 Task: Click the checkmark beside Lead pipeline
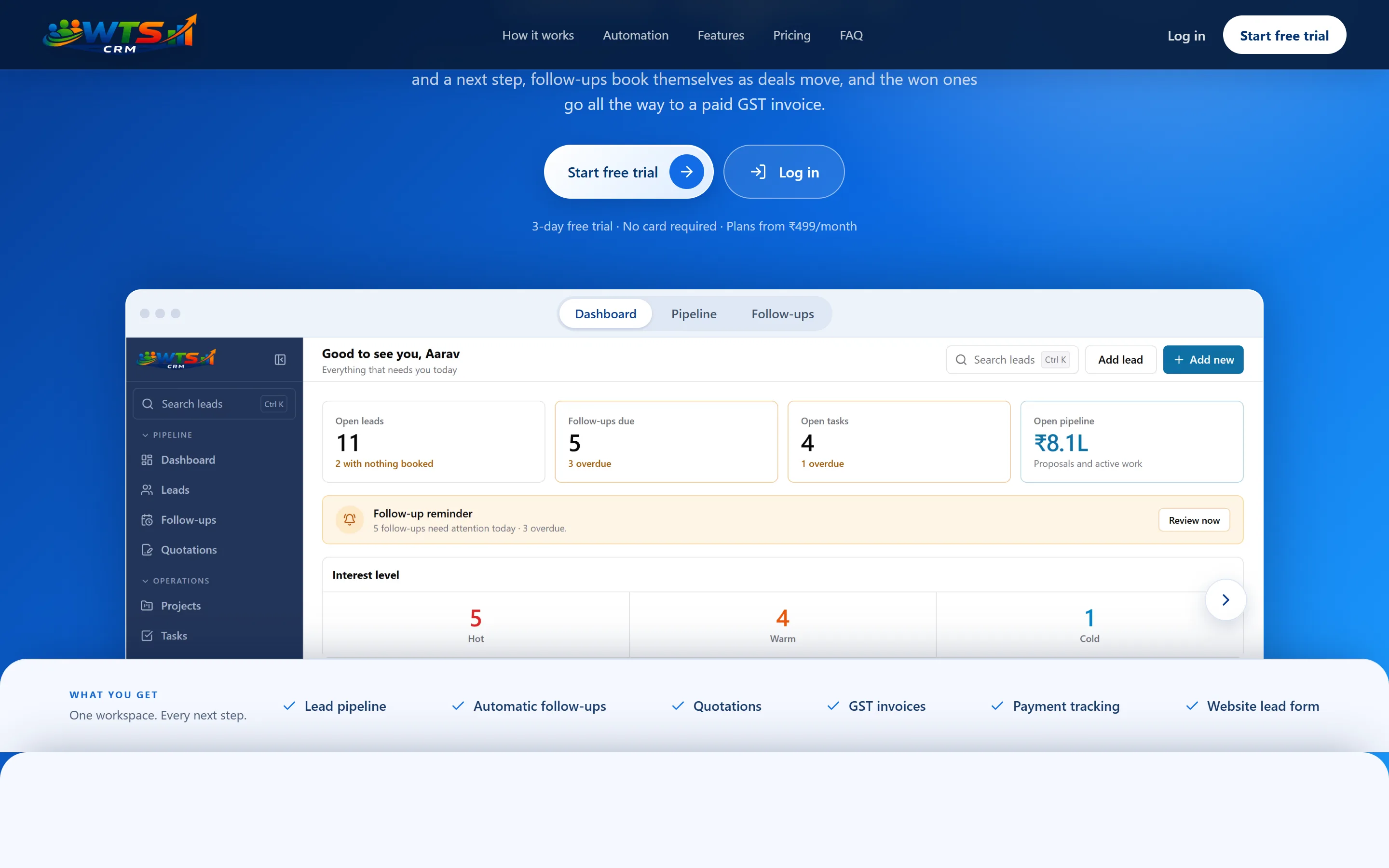point(289,705)
